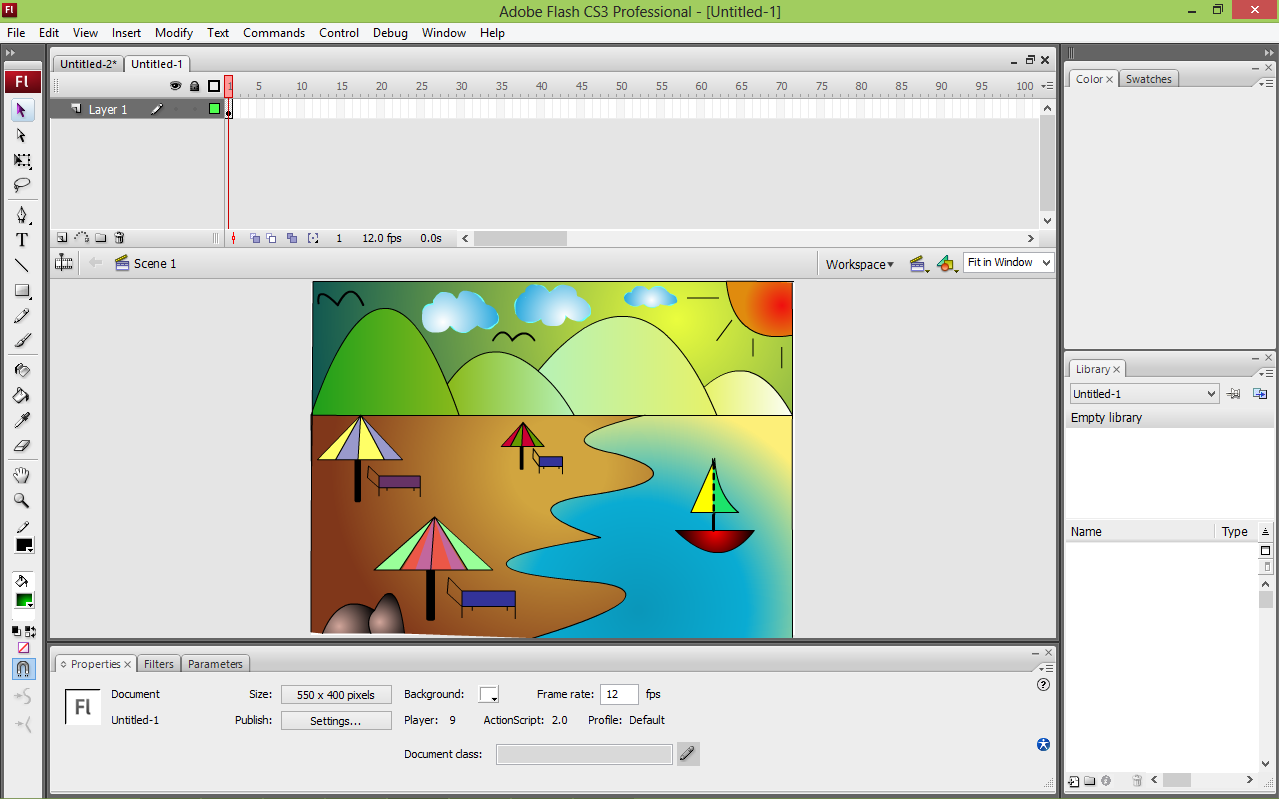Viewport: 1279px width, 799px height.
Task: Select the Zoom magnifier tool
Action: tap(22, 500)
